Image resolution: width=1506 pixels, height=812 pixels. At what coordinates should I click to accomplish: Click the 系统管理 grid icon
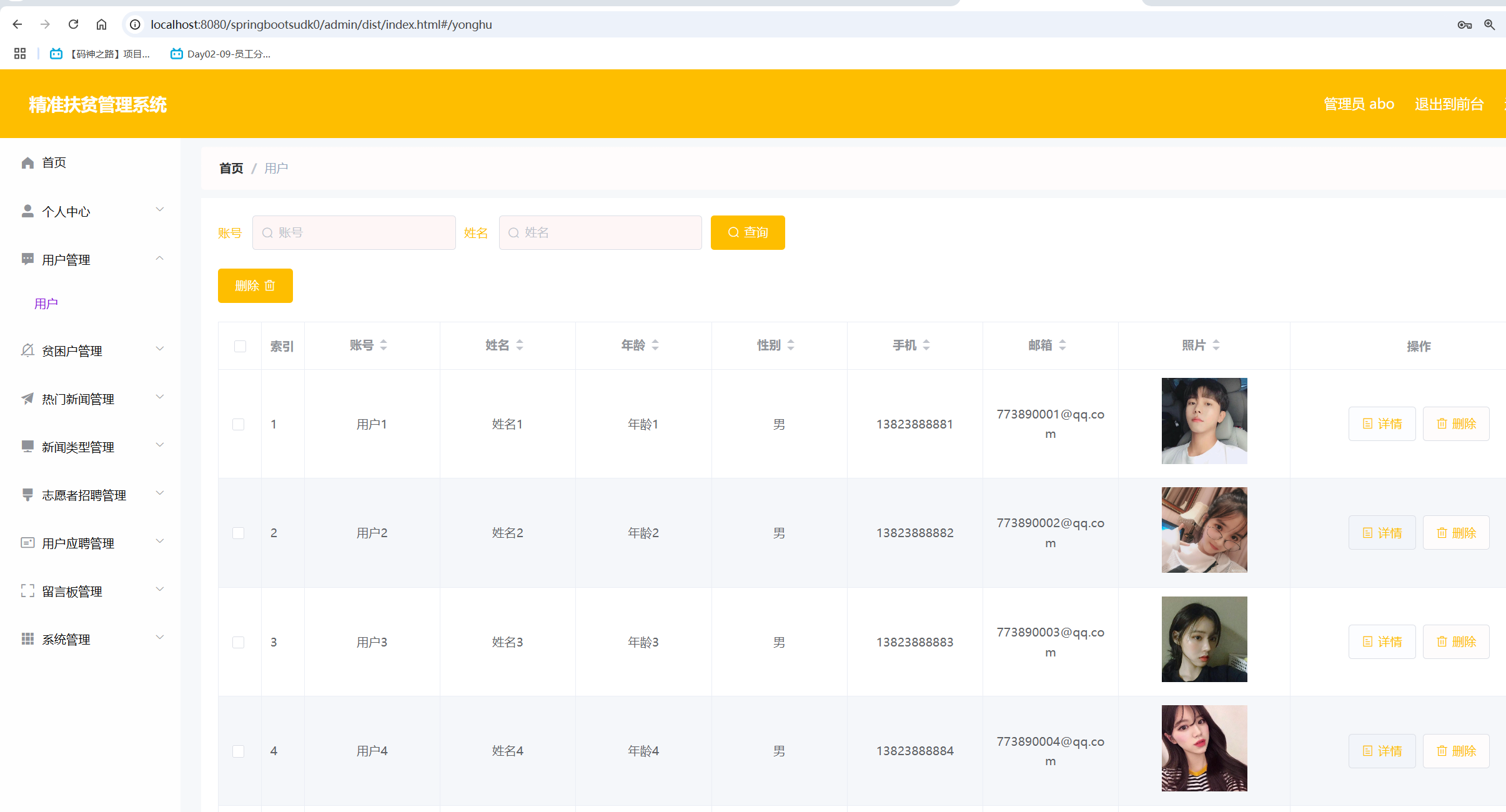point(27,639)
